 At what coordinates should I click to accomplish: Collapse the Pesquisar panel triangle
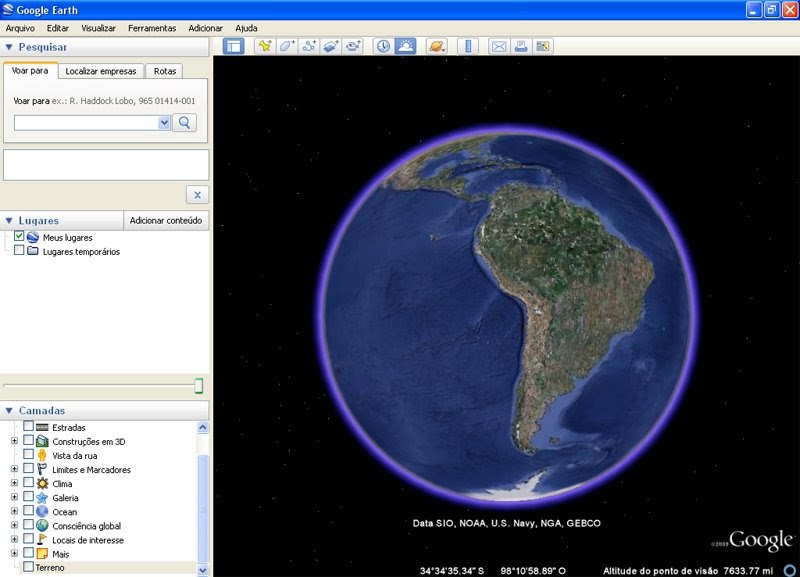(9, 47)
